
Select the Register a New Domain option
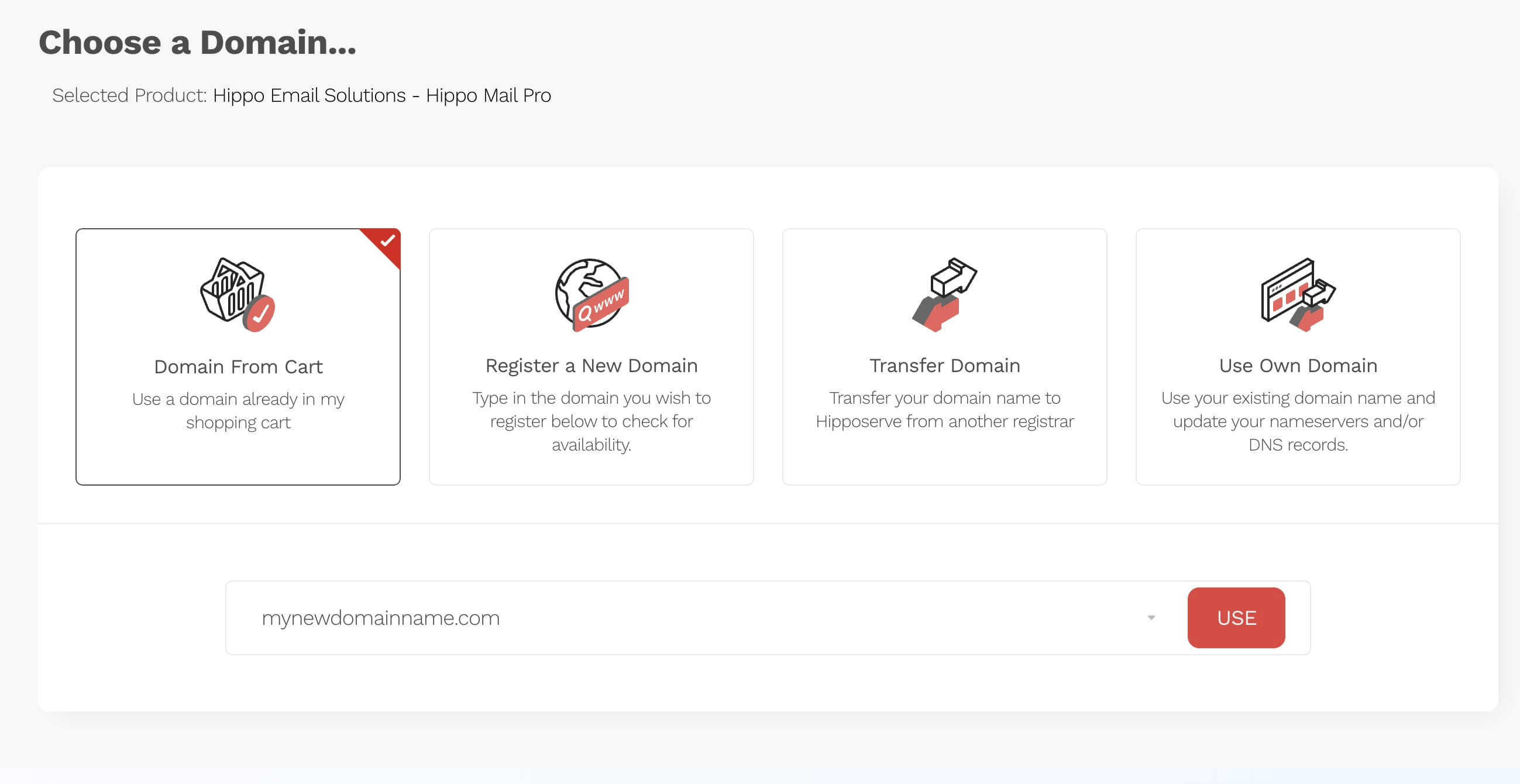591,355
